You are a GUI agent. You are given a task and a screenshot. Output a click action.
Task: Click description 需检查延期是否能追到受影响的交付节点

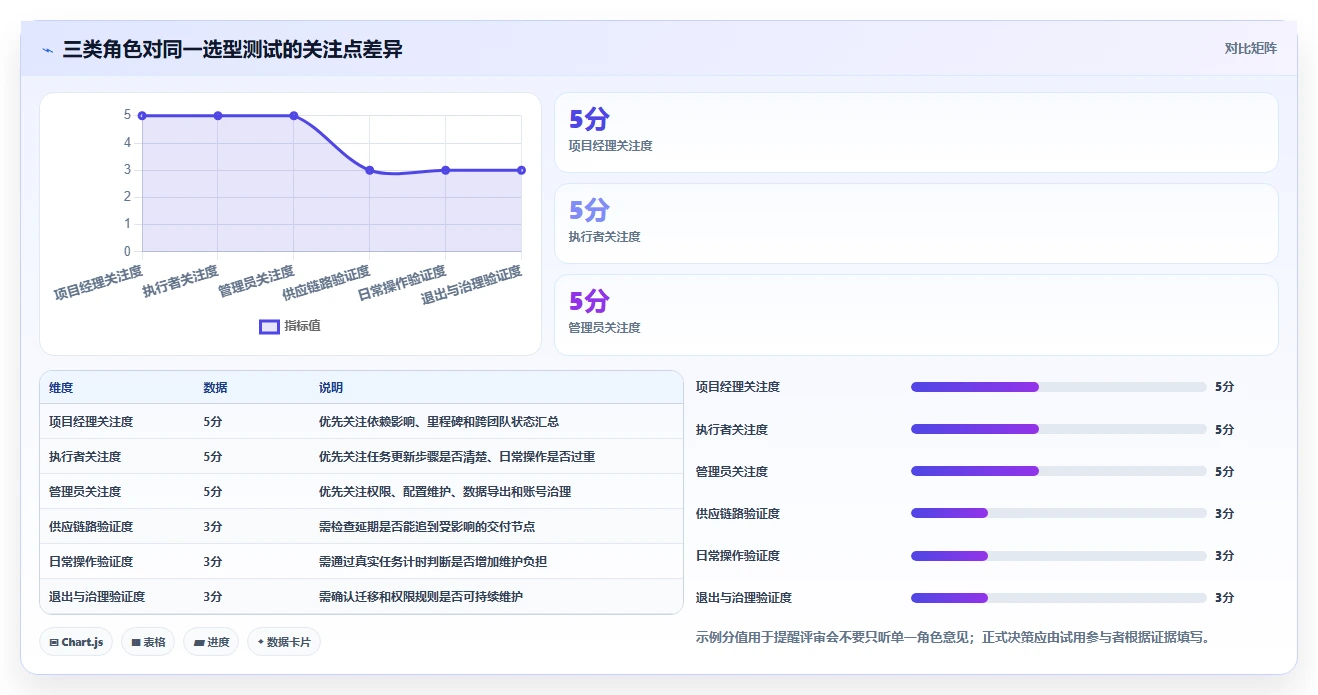[427, 527]
